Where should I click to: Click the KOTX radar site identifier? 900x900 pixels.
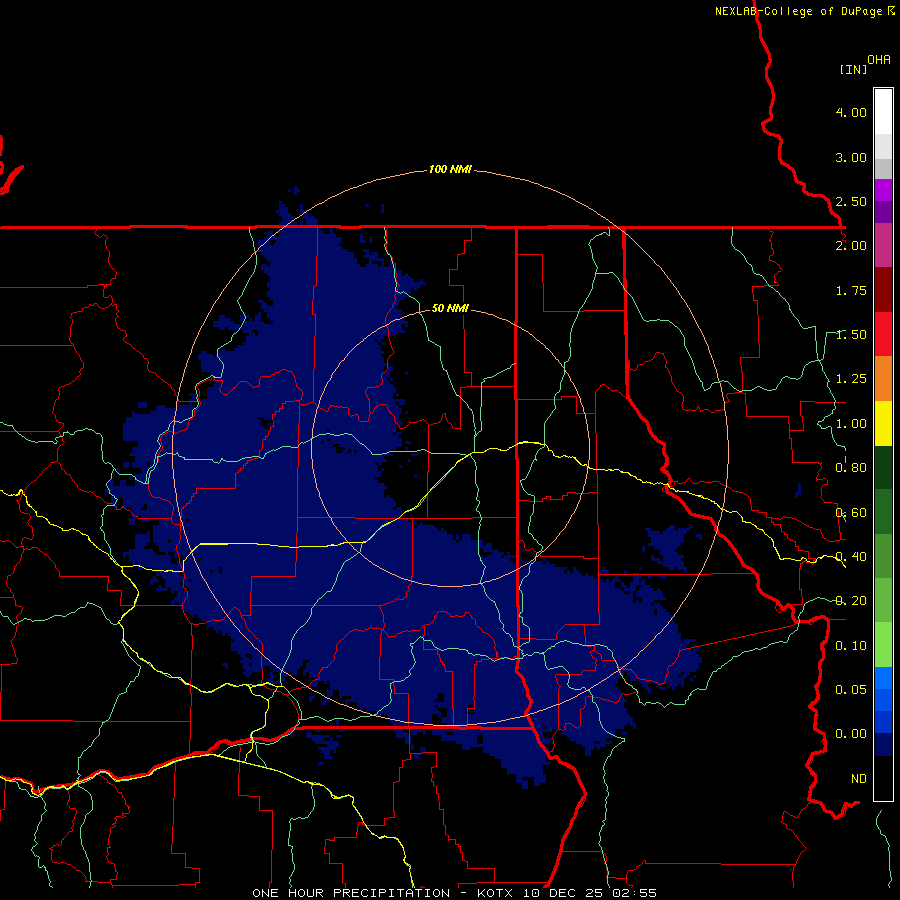pos(495,893)
